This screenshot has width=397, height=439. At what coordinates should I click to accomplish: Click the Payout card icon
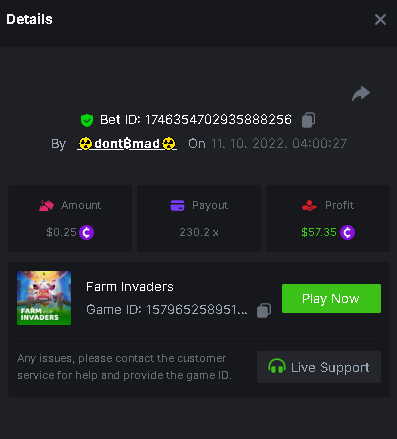tap(177, 205)
